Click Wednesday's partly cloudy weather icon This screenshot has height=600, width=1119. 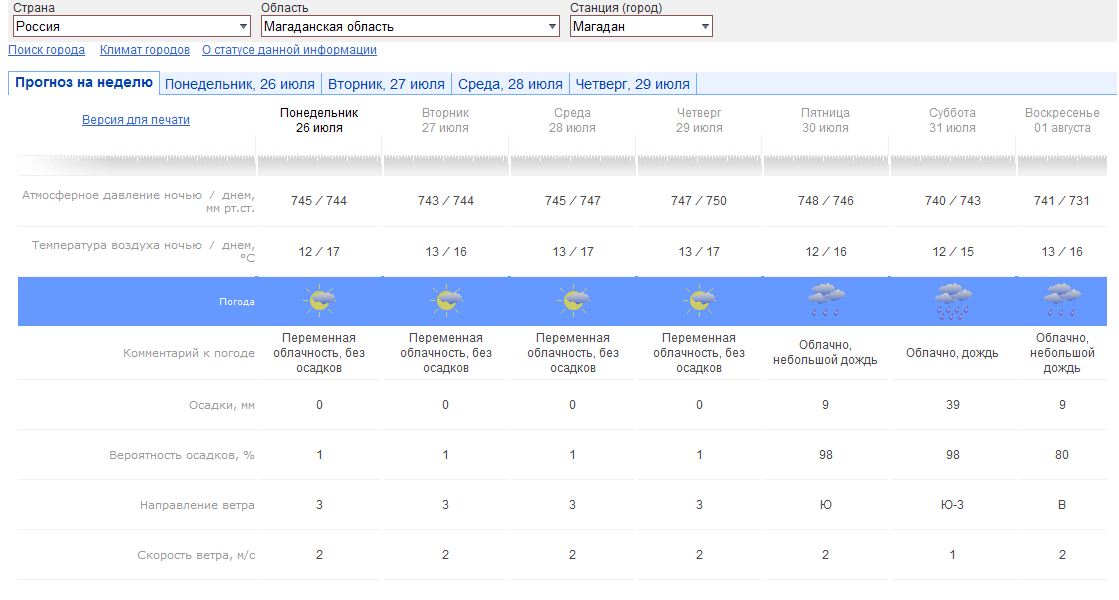coord(573,301)
